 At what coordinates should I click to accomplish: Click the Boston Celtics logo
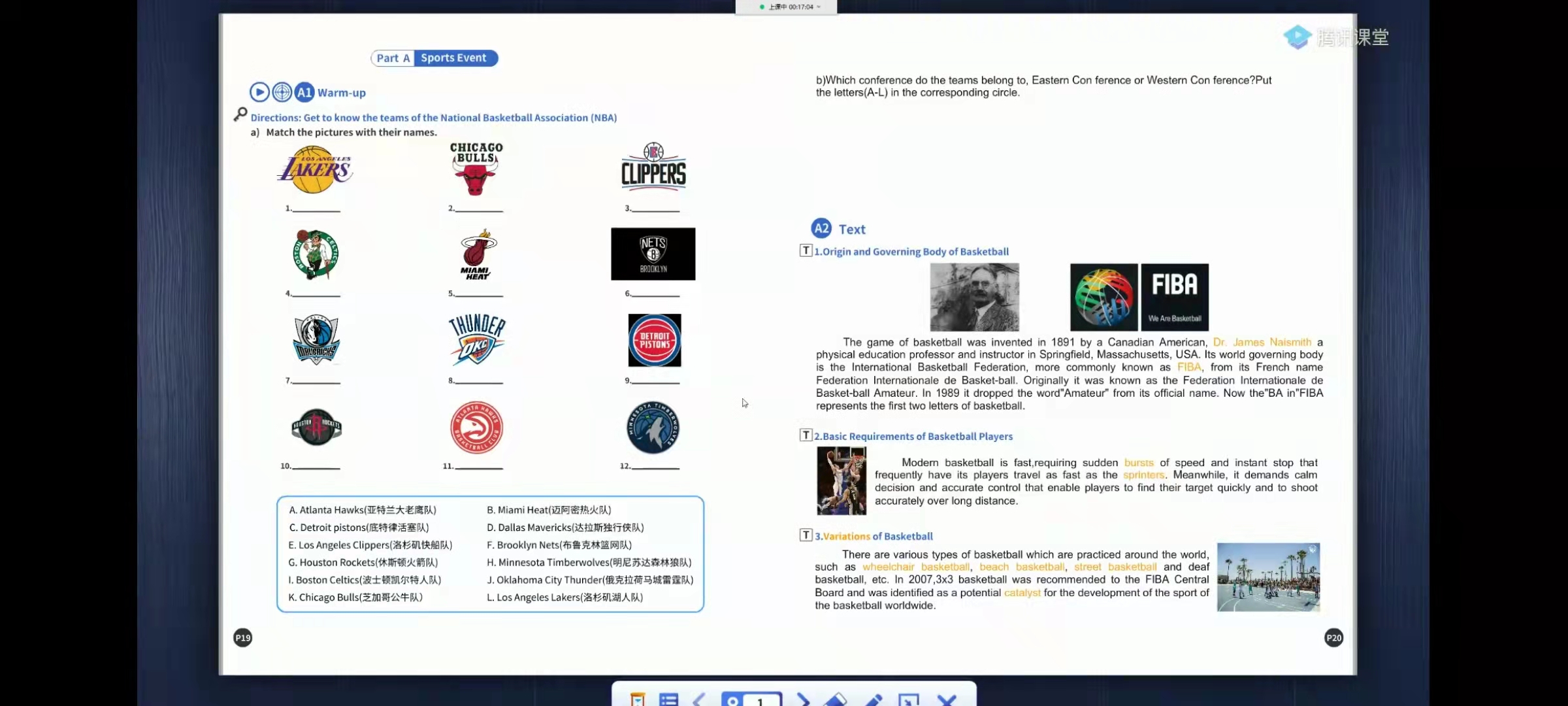[x=316, y=254]
